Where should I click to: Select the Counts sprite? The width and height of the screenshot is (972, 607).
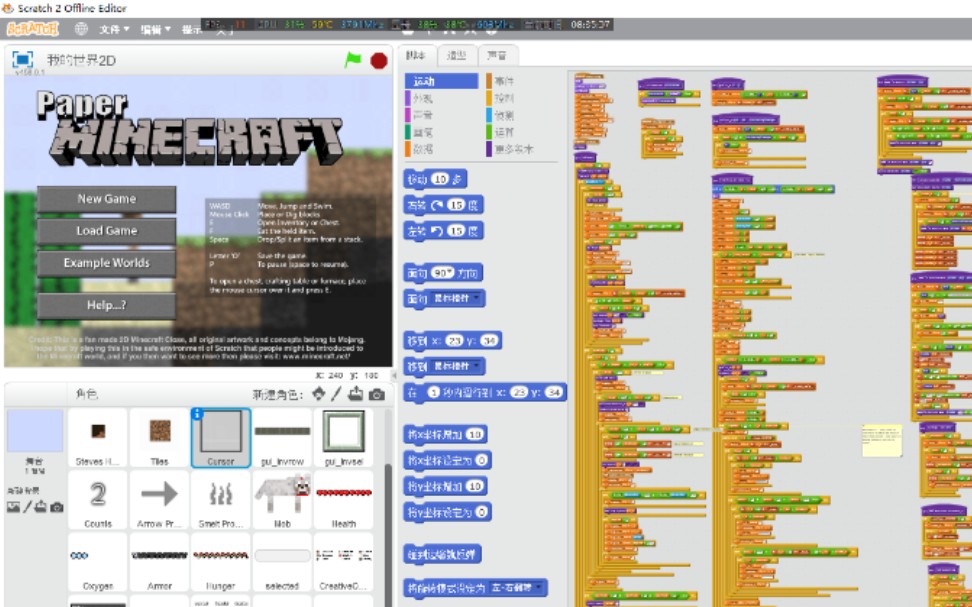click(98, 500)
